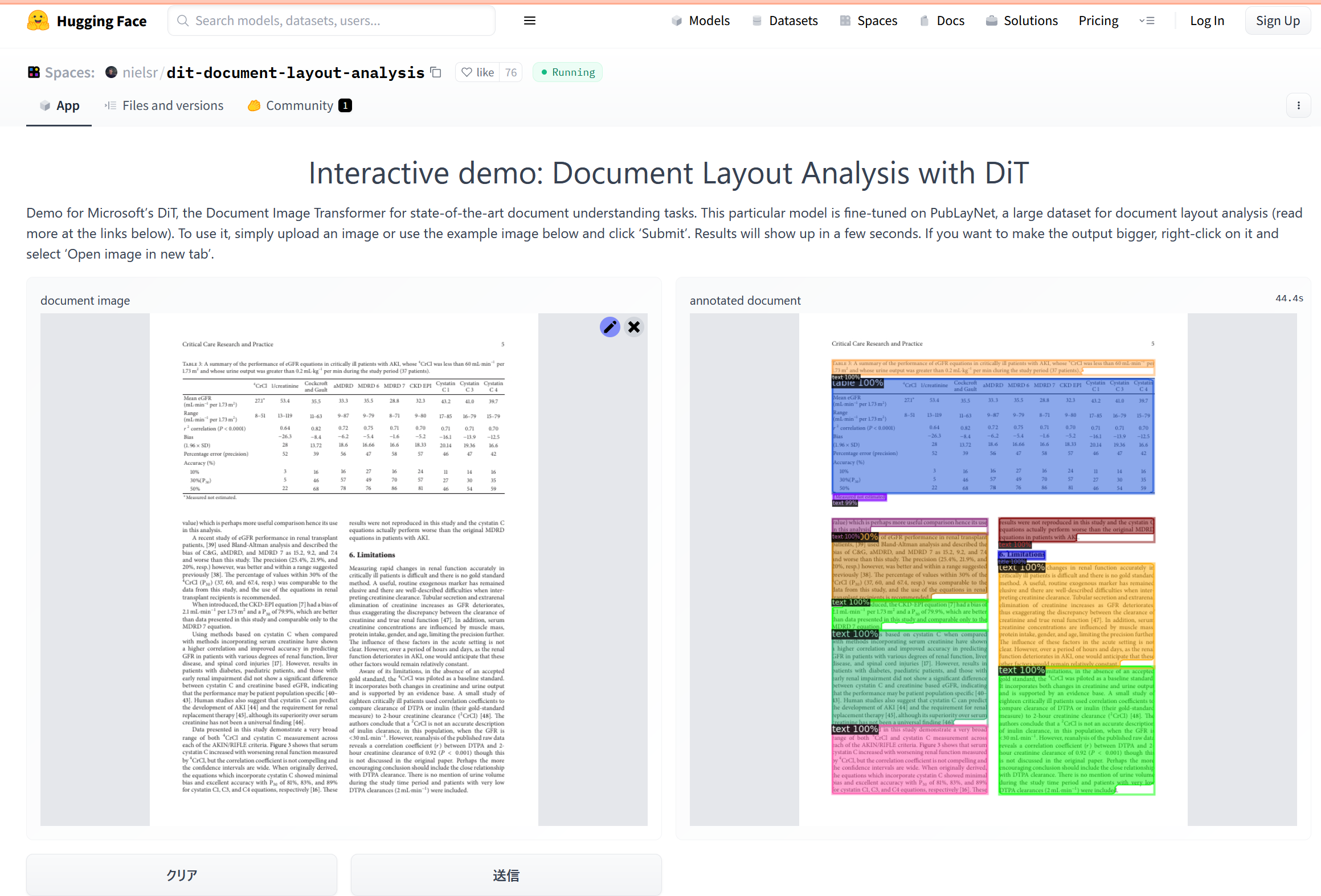
Task: Copy space name with clipboard icon
Action: tap(436, 72)
